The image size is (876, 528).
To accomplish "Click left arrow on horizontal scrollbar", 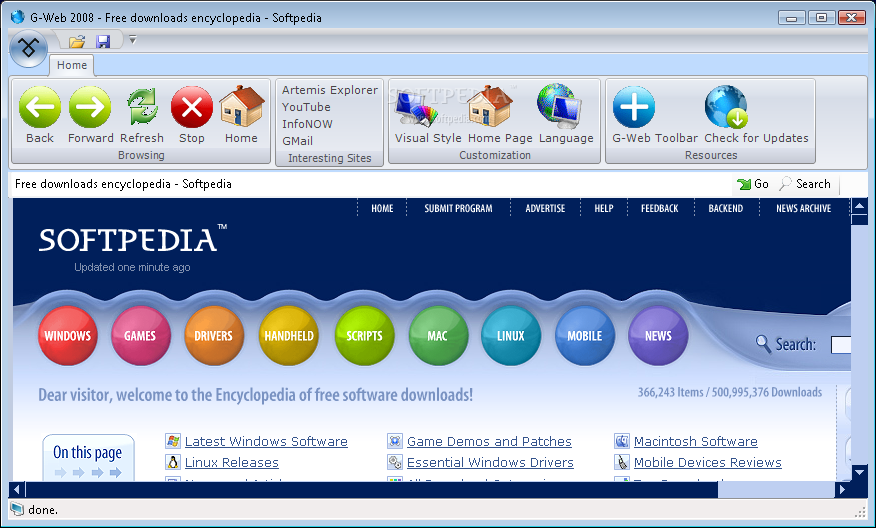I will (17, 490).
